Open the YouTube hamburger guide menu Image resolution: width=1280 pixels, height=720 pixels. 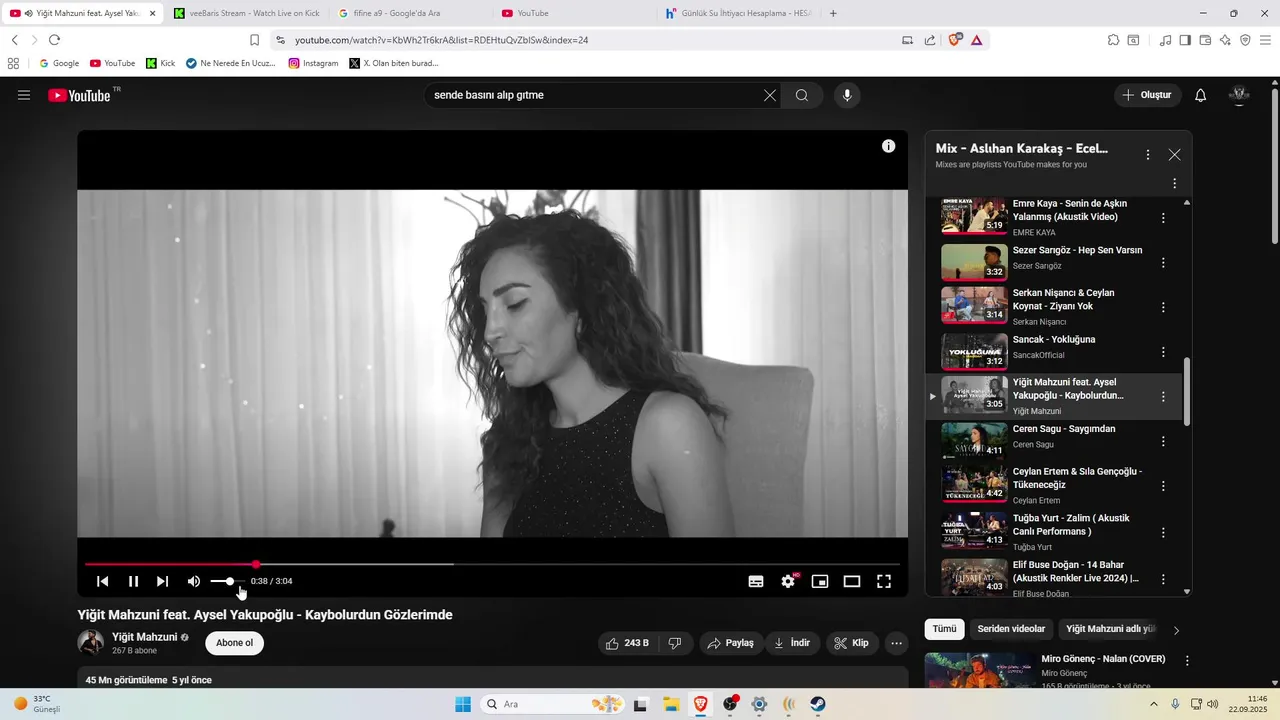click(24, 95)
